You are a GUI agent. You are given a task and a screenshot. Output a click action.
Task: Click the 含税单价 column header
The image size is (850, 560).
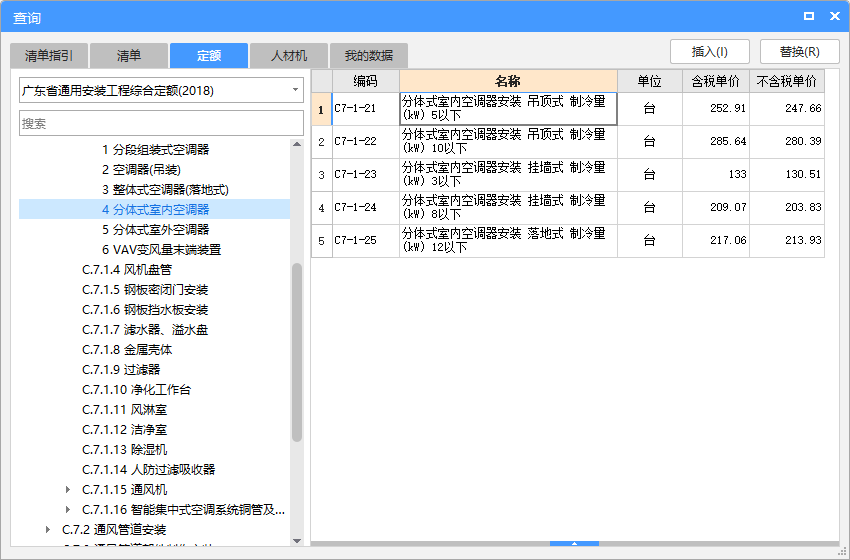(716, 81)
